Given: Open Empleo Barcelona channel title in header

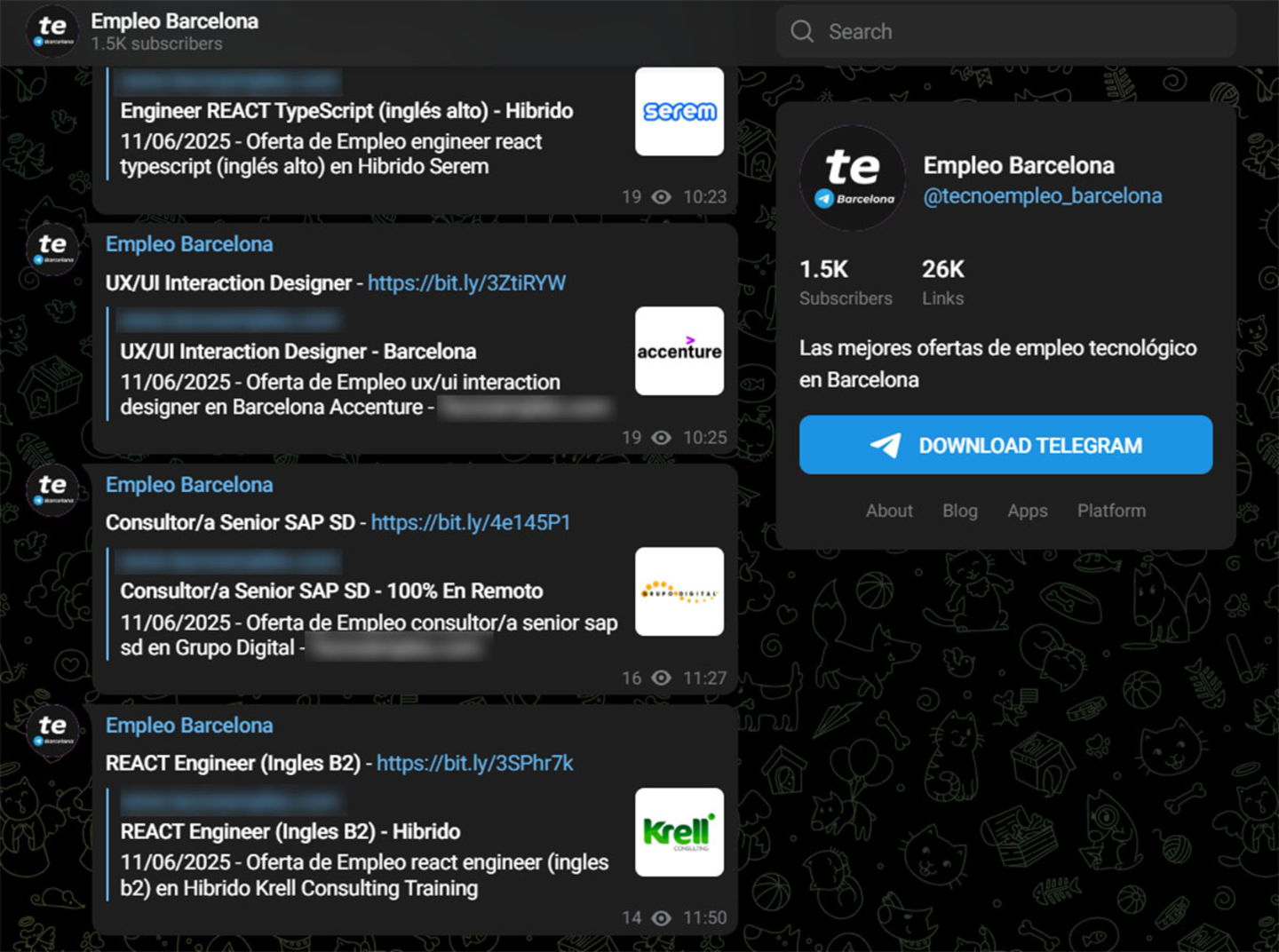Looking at the screenshot, I should click(x=175, y=21).
